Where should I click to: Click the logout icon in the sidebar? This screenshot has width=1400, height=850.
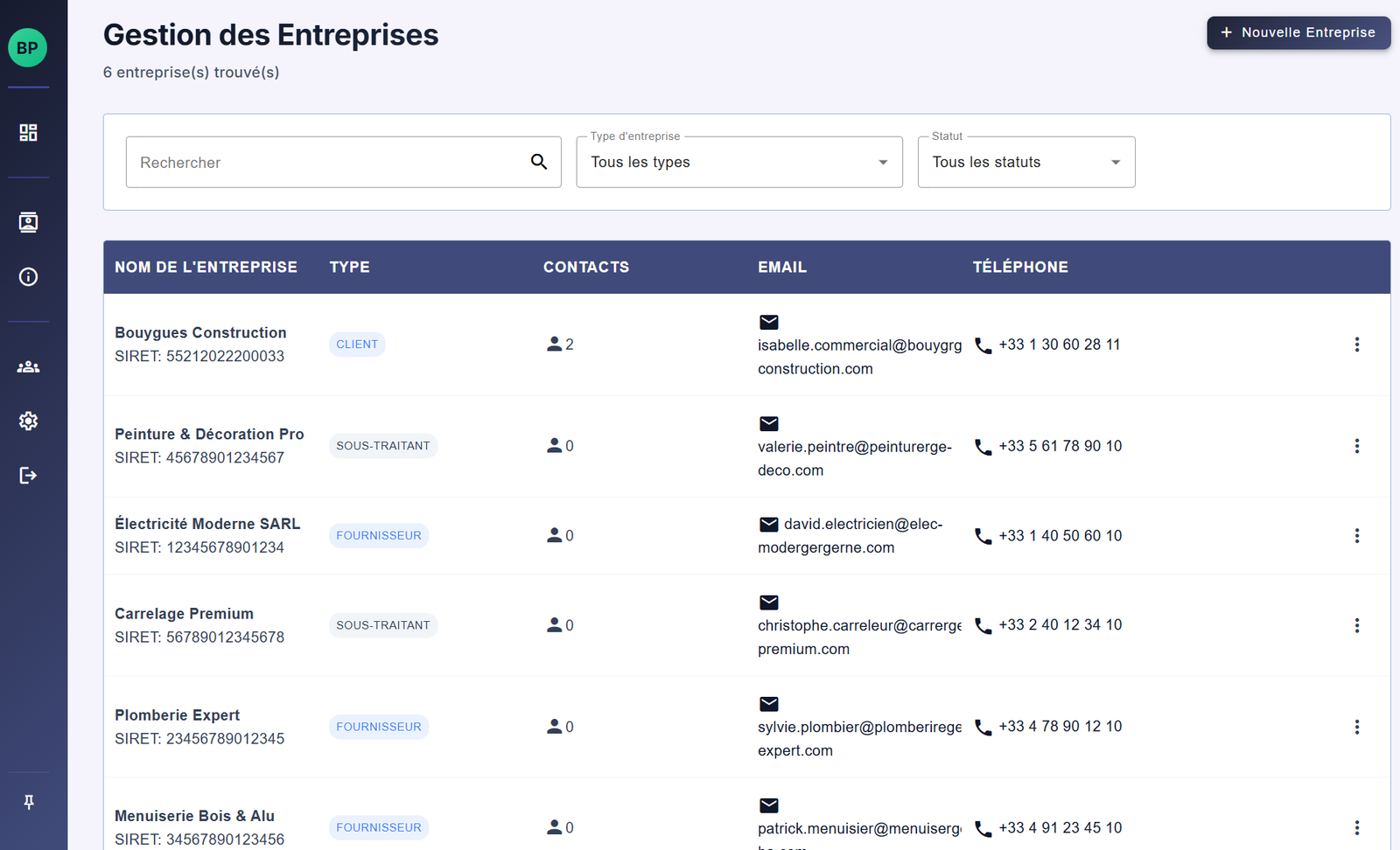[28, 475]
